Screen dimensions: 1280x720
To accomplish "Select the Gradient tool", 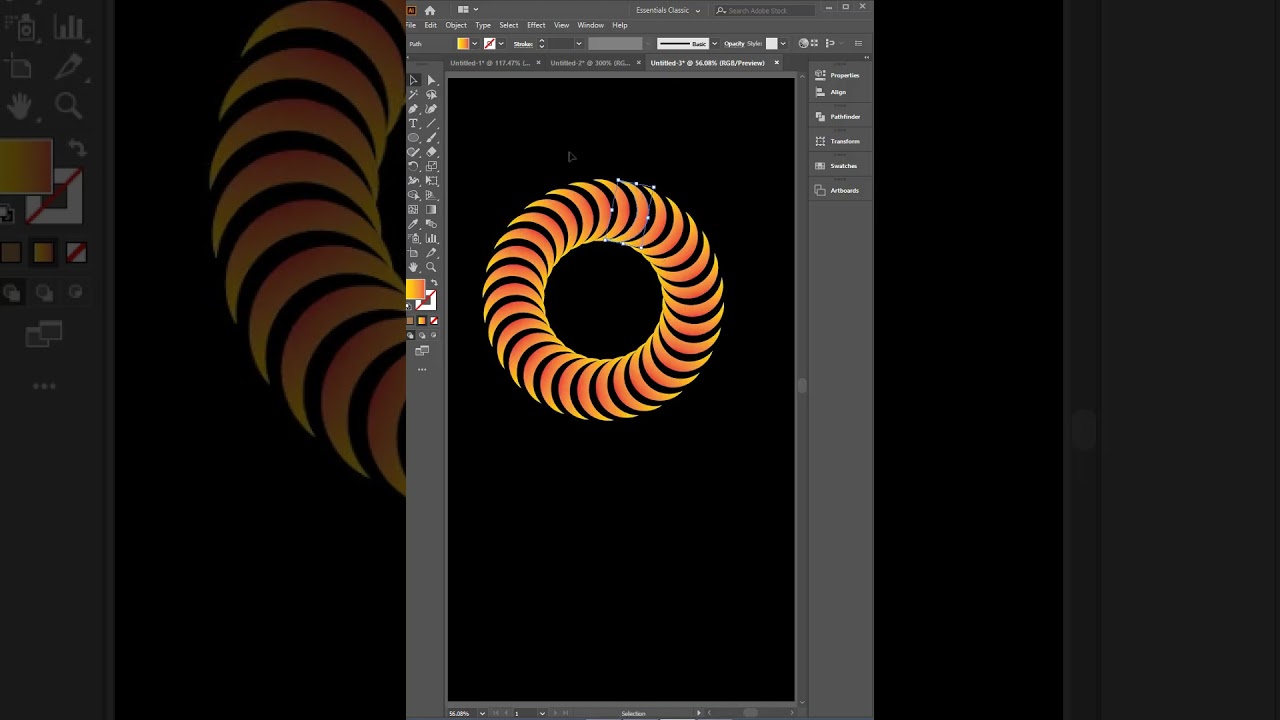I will coord(431,210).
